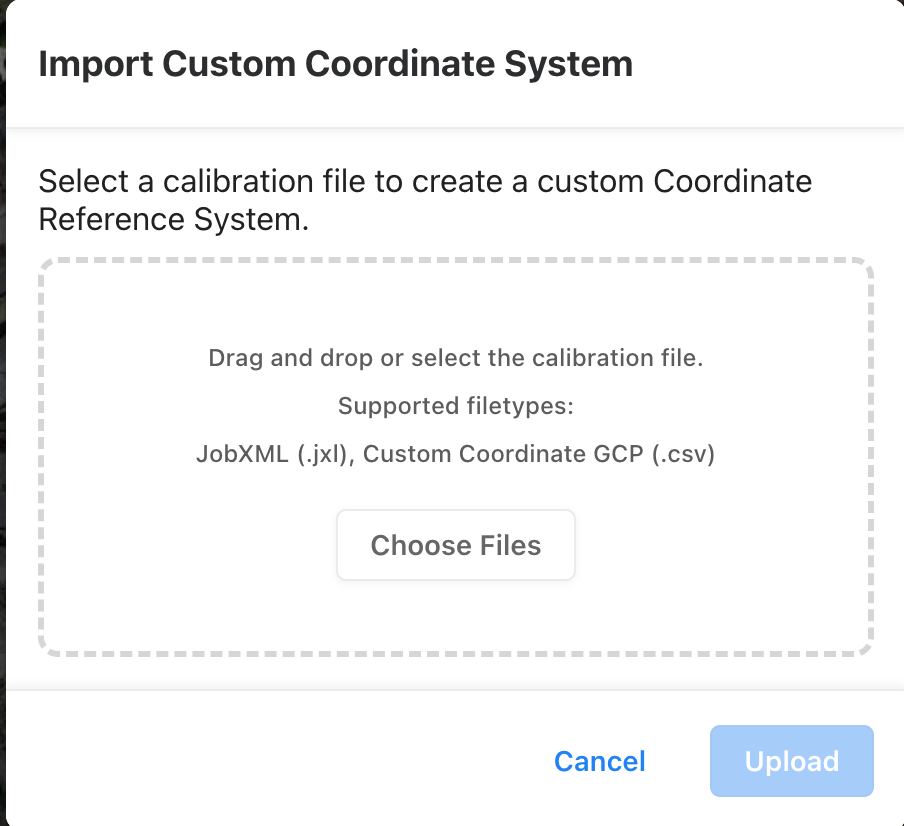Cancel the coordinate system import
This screenshot has width=904, height=826.
(600, 762)
